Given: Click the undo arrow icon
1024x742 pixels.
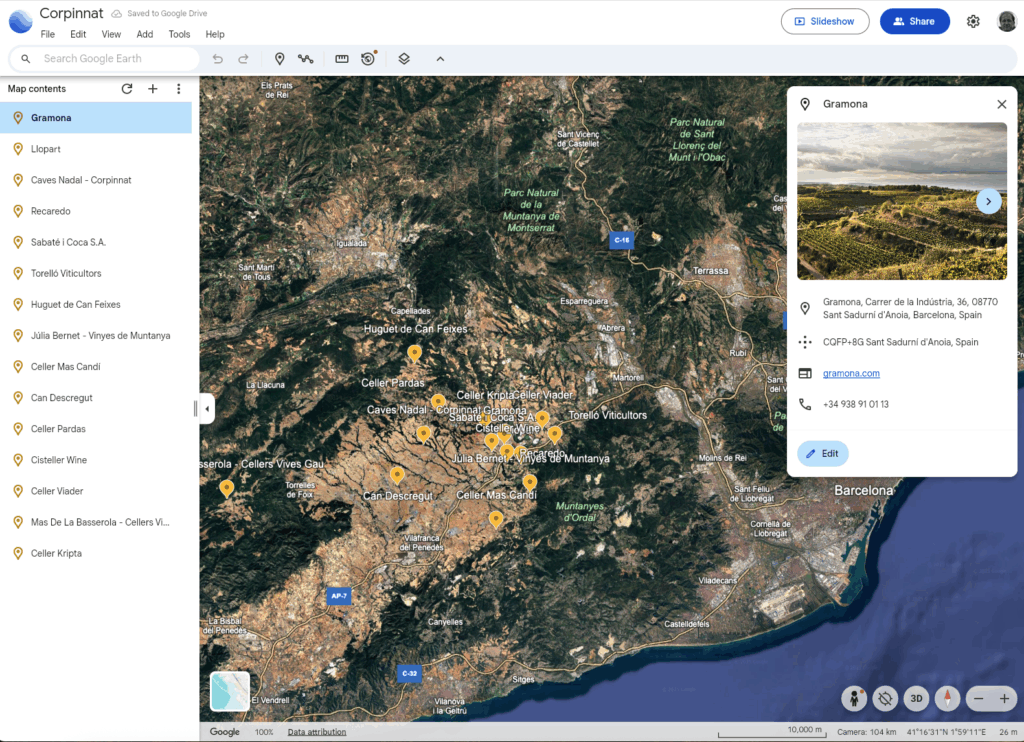Looking at the screenshot, I should coord(217,59).
